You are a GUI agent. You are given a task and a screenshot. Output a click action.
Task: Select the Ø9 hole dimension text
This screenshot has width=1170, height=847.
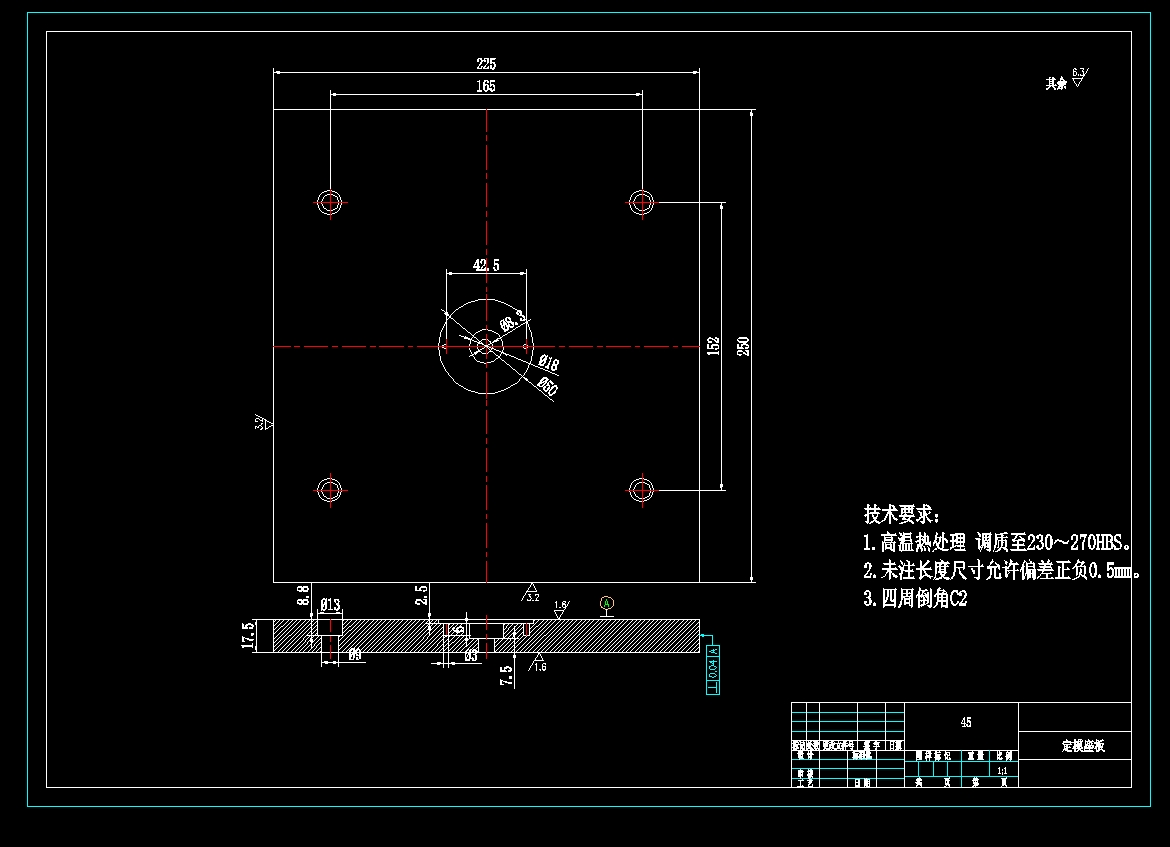click(x=354, y=655)
